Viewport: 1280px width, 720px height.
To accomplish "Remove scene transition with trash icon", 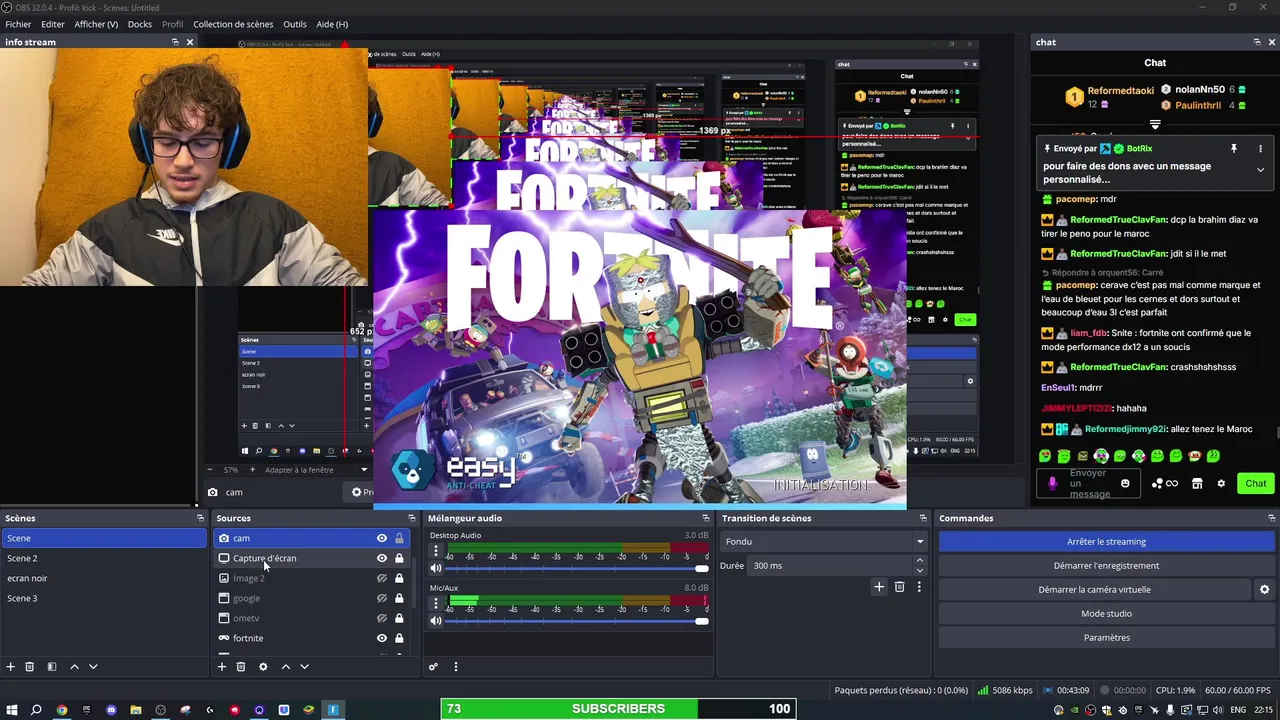I will pyautogui.click(x=899, y=587).
